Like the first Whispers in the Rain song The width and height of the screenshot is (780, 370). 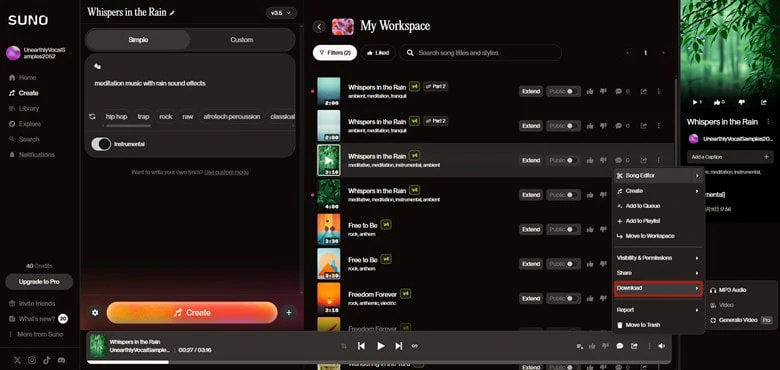(590, 92)
